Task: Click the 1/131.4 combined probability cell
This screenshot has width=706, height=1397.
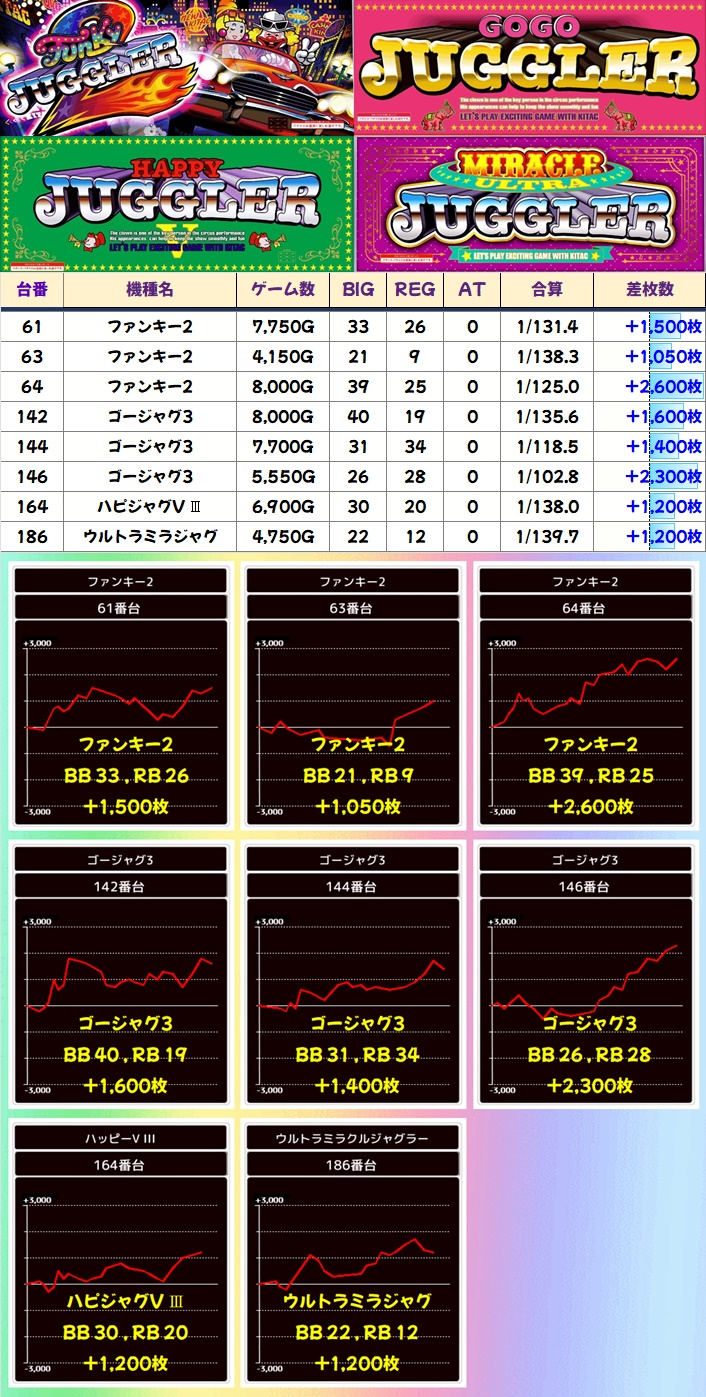Action: click(547, 326)
